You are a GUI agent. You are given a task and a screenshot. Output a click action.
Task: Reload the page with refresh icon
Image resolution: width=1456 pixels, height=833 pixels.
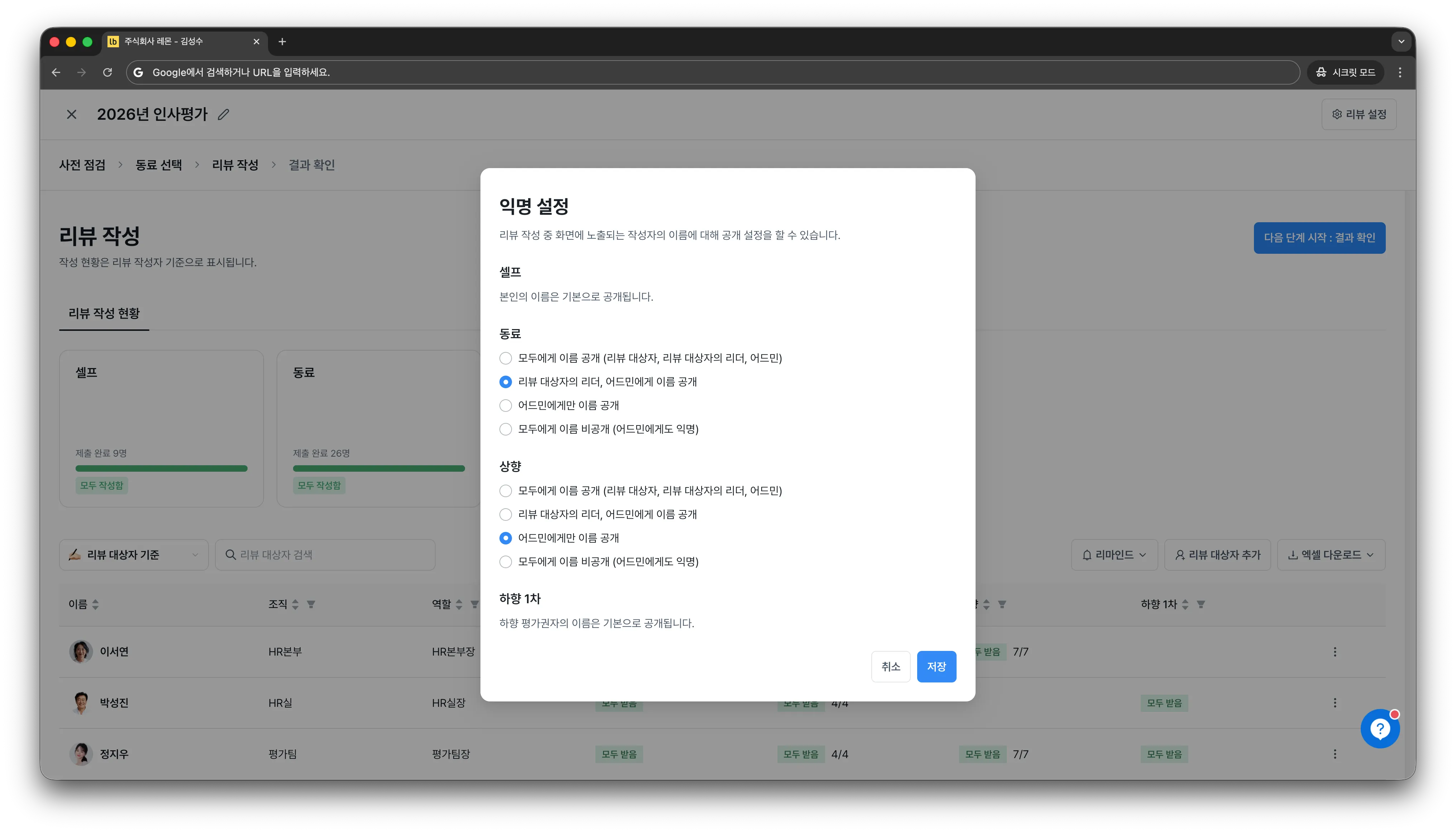[107, 72]
